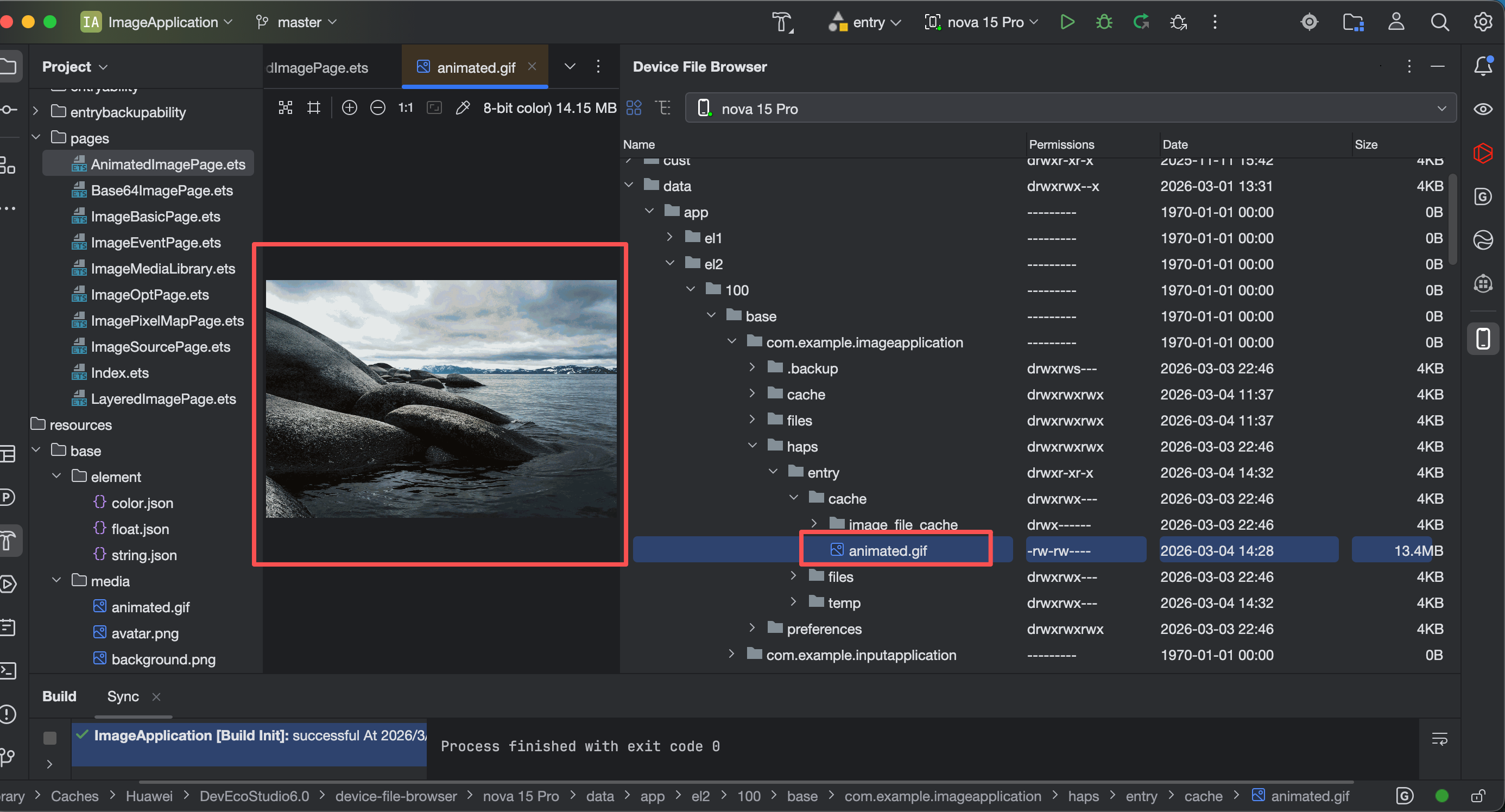
Task: Click com.example.imageapplication in breadcrumb bar
Action: coord(943,796)
